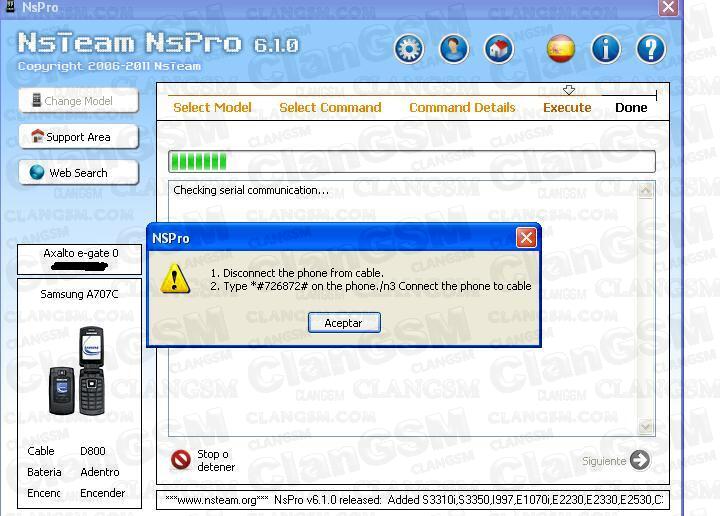The width and height of the screenshot is (720, 516).
Task: Open settings via the gear icon
Action: tap(409, 49)
